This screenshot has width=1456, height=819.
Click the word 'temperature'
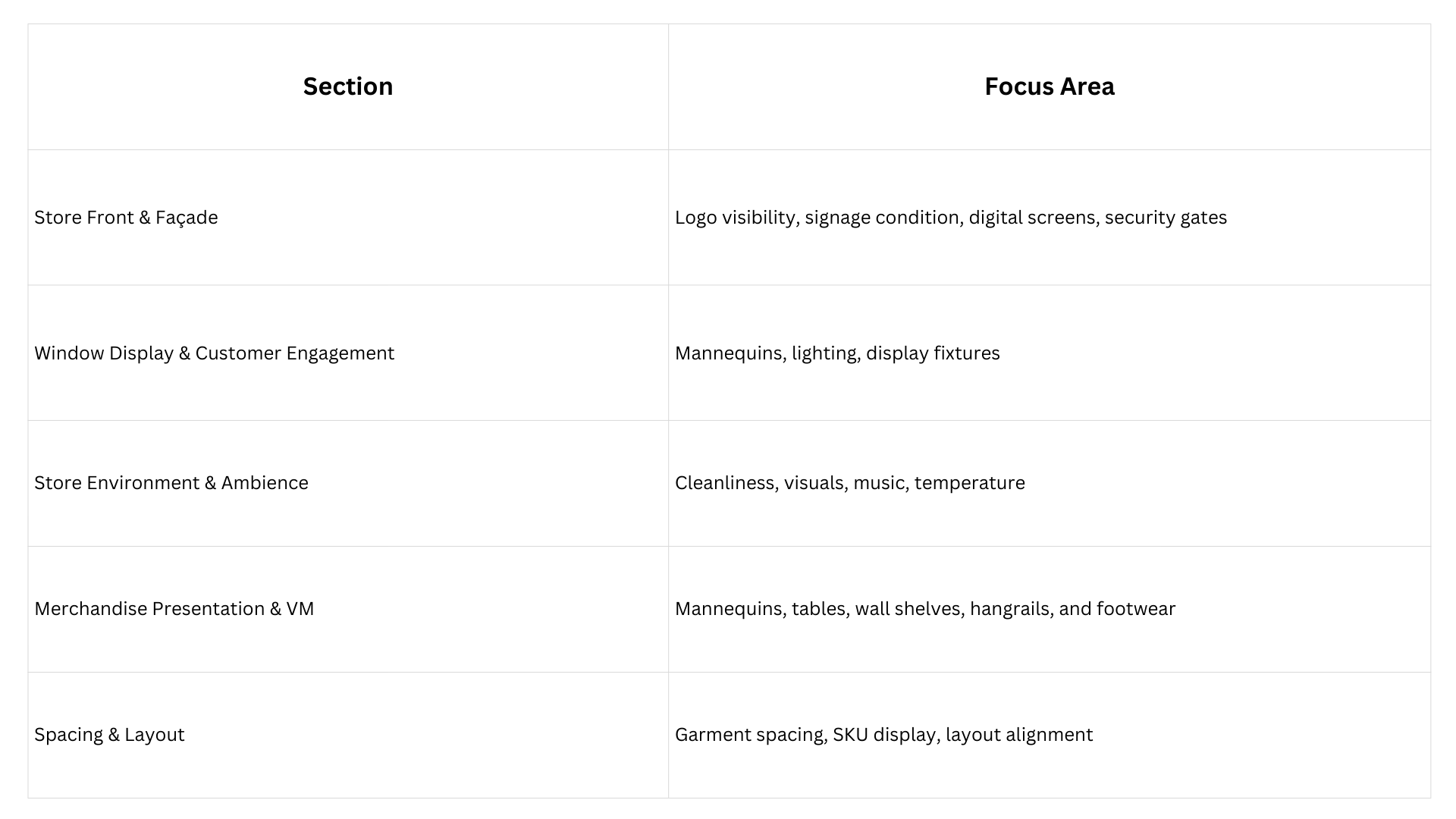coord(969,483)
